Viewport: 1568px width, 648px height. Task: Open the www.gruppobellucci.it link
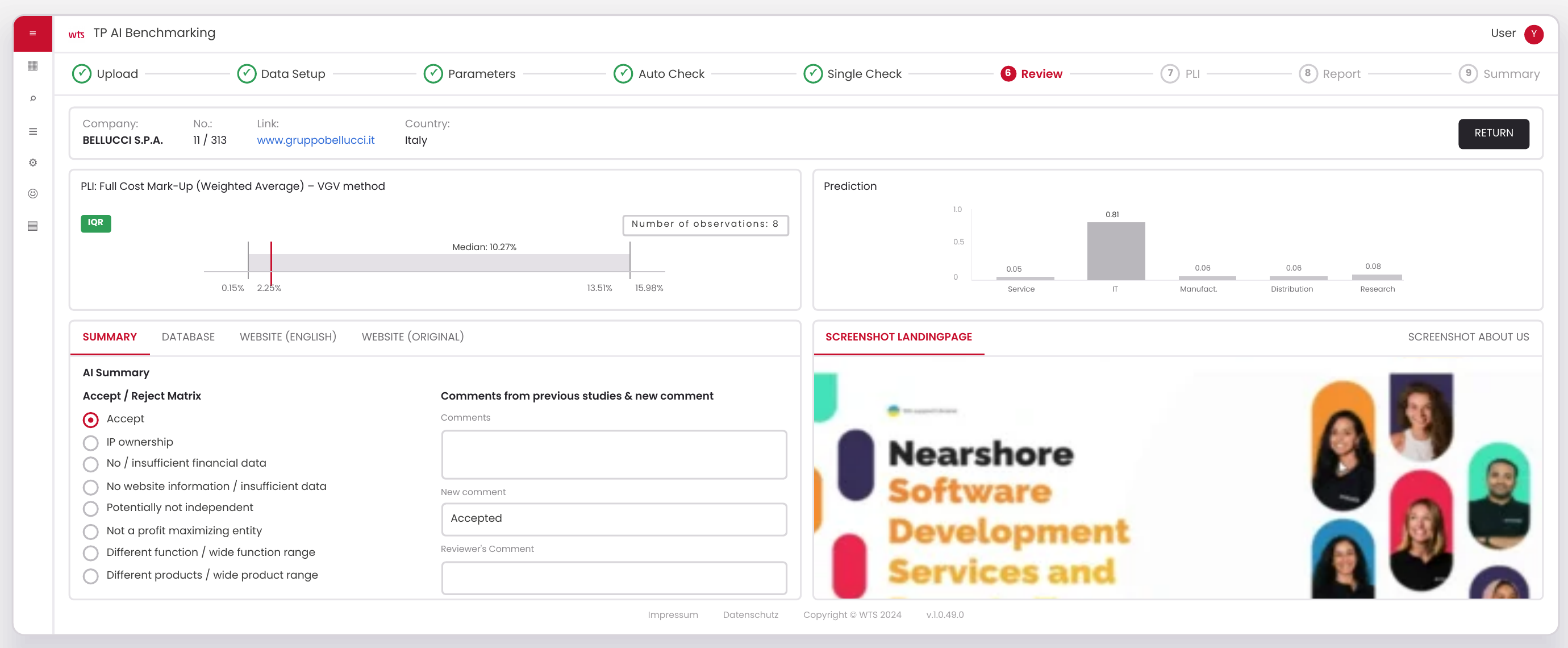[x=315, y=140]
